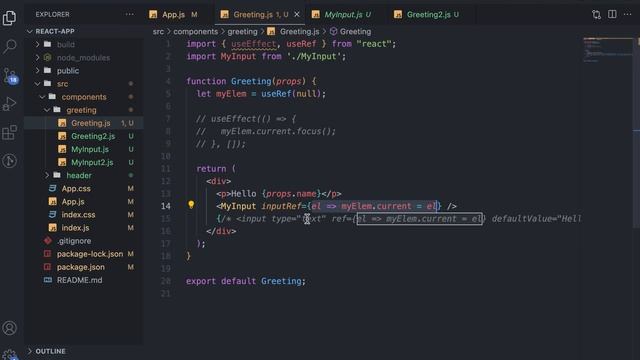Close the Greeting.js tab
640x360 pixels.
click(x=297, y=14)
